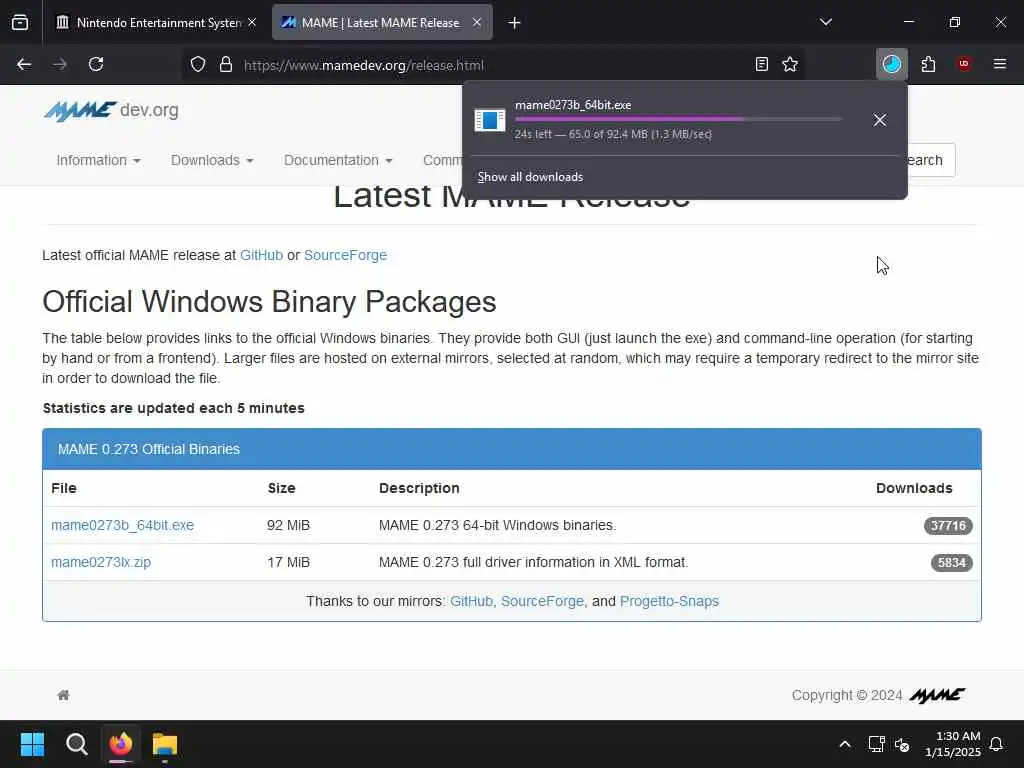This screenshot has height=768, width=1024.
Task: Click the 92 MiB size cell
Action: click(x=288, y=525)
